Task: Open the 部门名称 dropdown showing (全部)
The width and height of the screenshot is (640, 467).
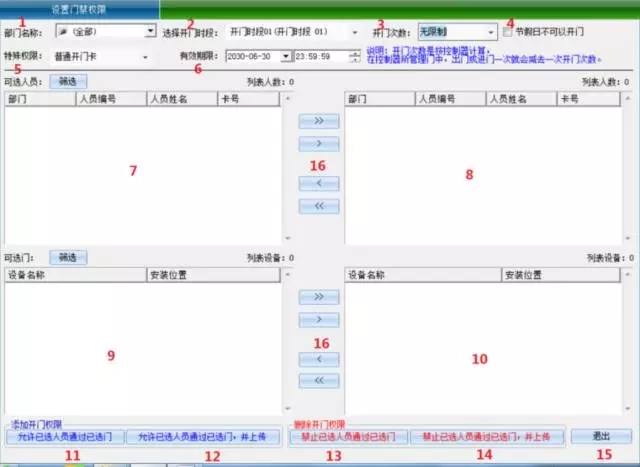Action: point(150,32)
